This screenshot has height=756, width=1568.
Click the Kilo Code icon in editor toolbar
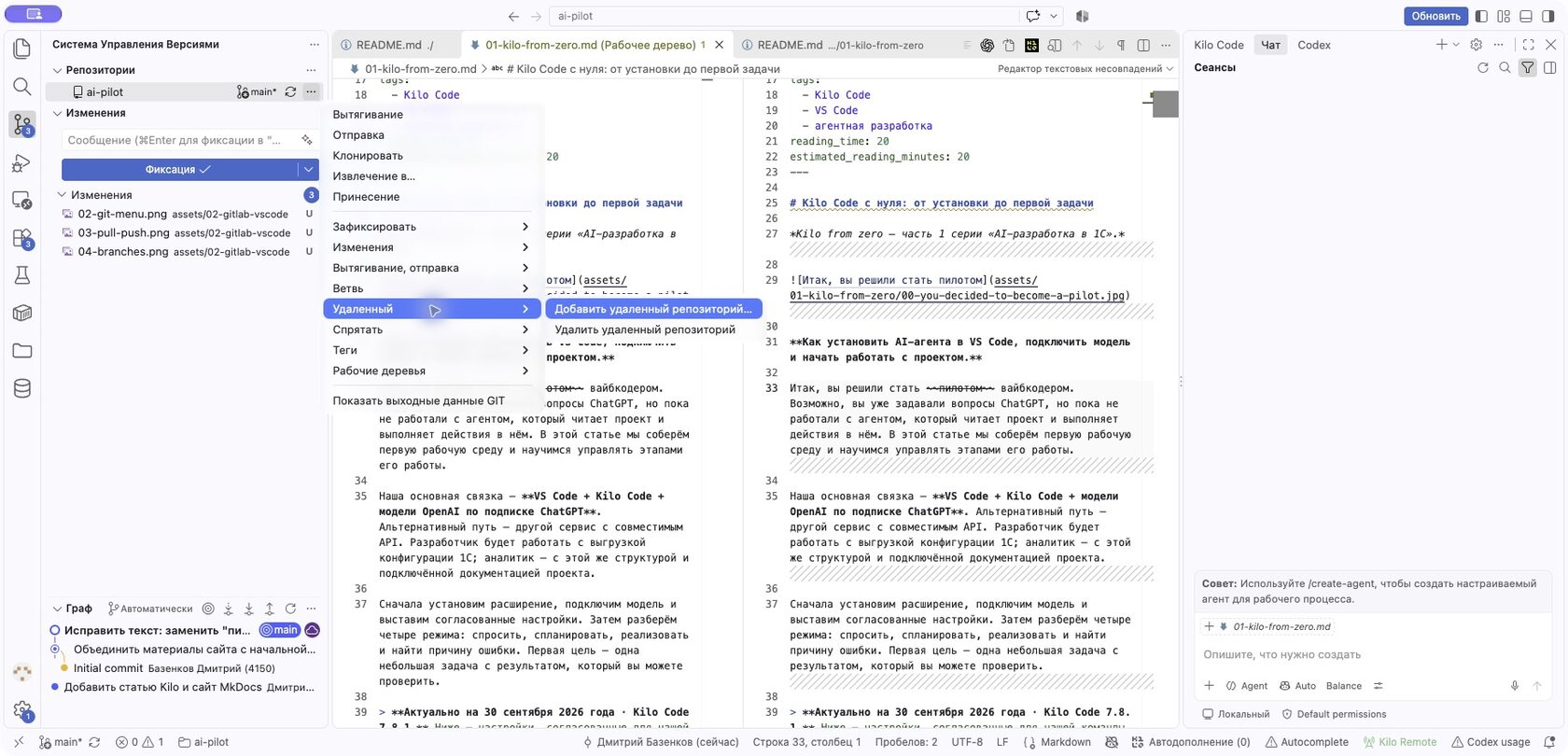click(1031, 45)
